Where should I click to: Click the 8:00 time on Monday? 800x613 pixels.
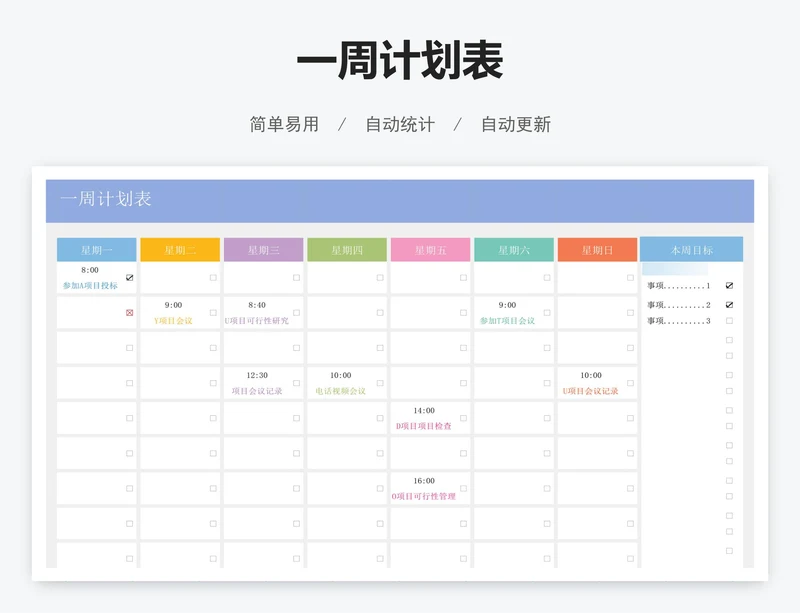point(90,270)
